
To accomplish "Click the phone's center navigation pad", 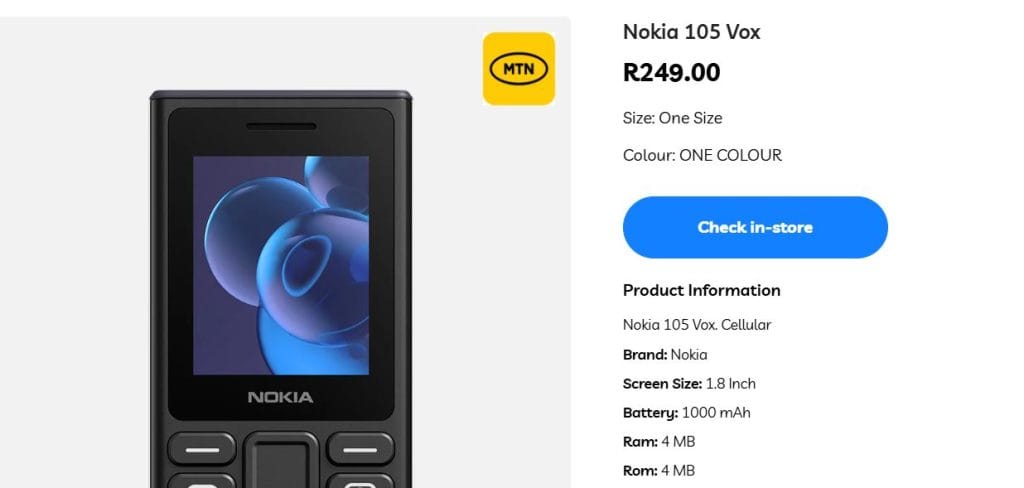I will tap(281, 461).
